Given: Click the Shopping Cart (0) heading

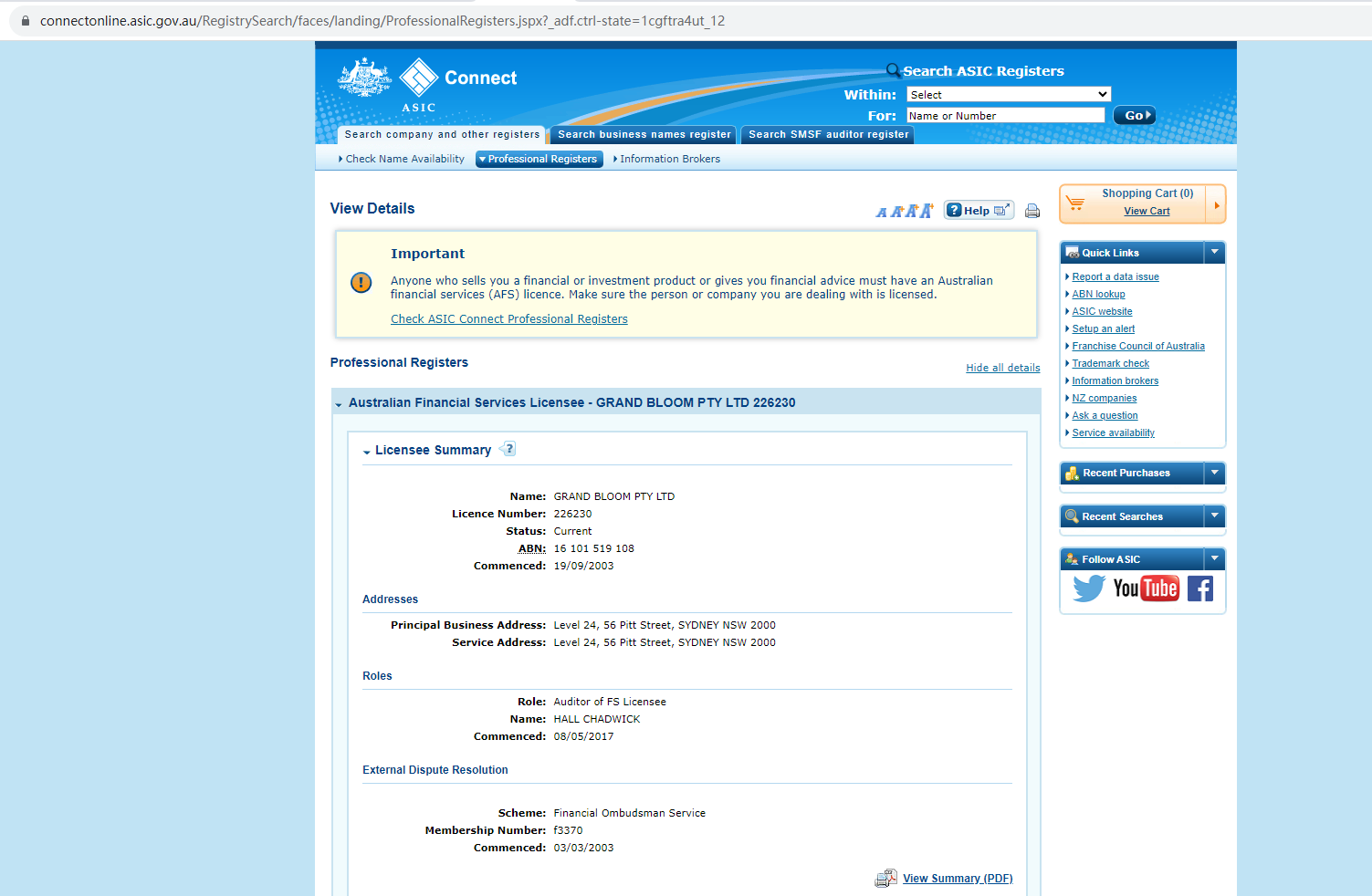Looking at the screenshot, I should click(1147, 193).
